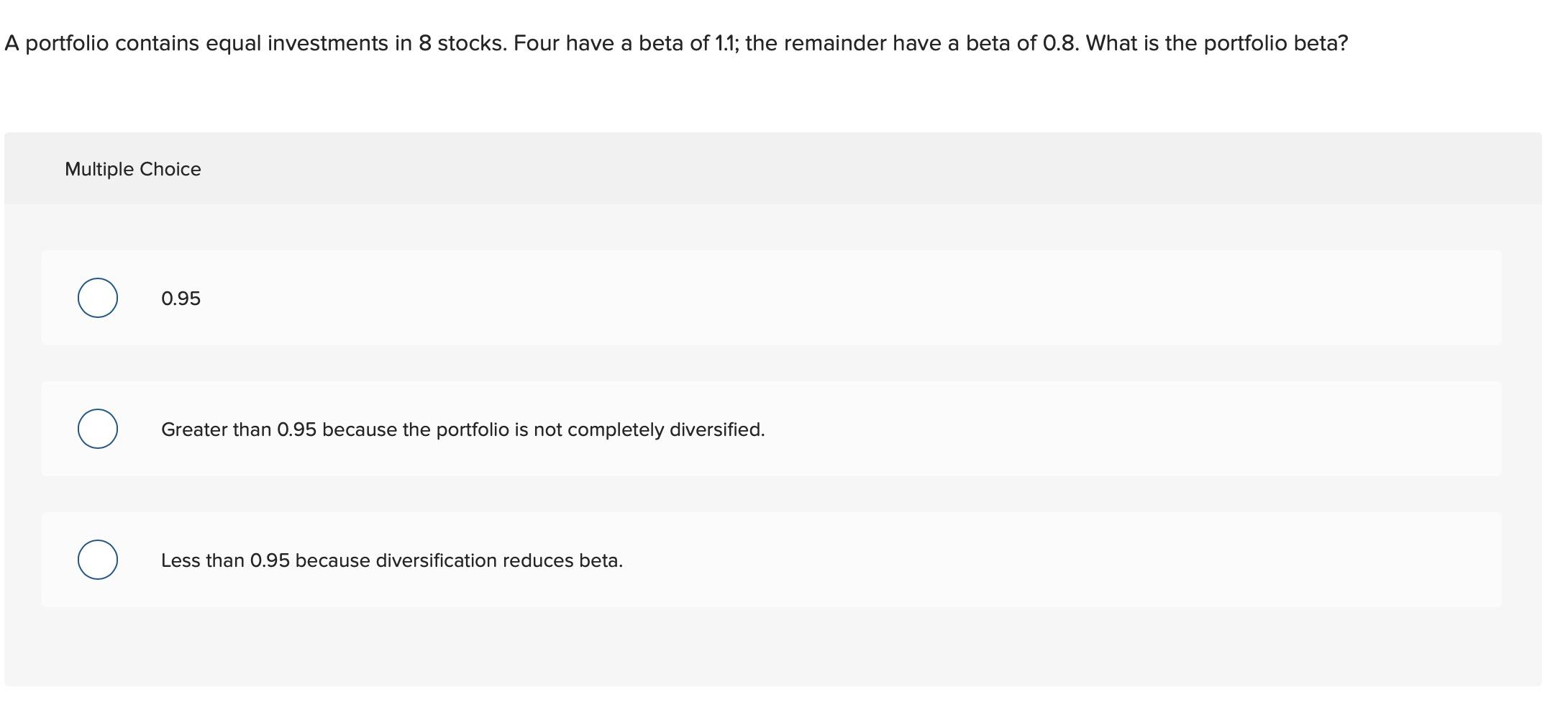Click the "Multiple Choice" heading text
The width and height of the screenshot is (1568, 705).
click(x=133, y=169)
